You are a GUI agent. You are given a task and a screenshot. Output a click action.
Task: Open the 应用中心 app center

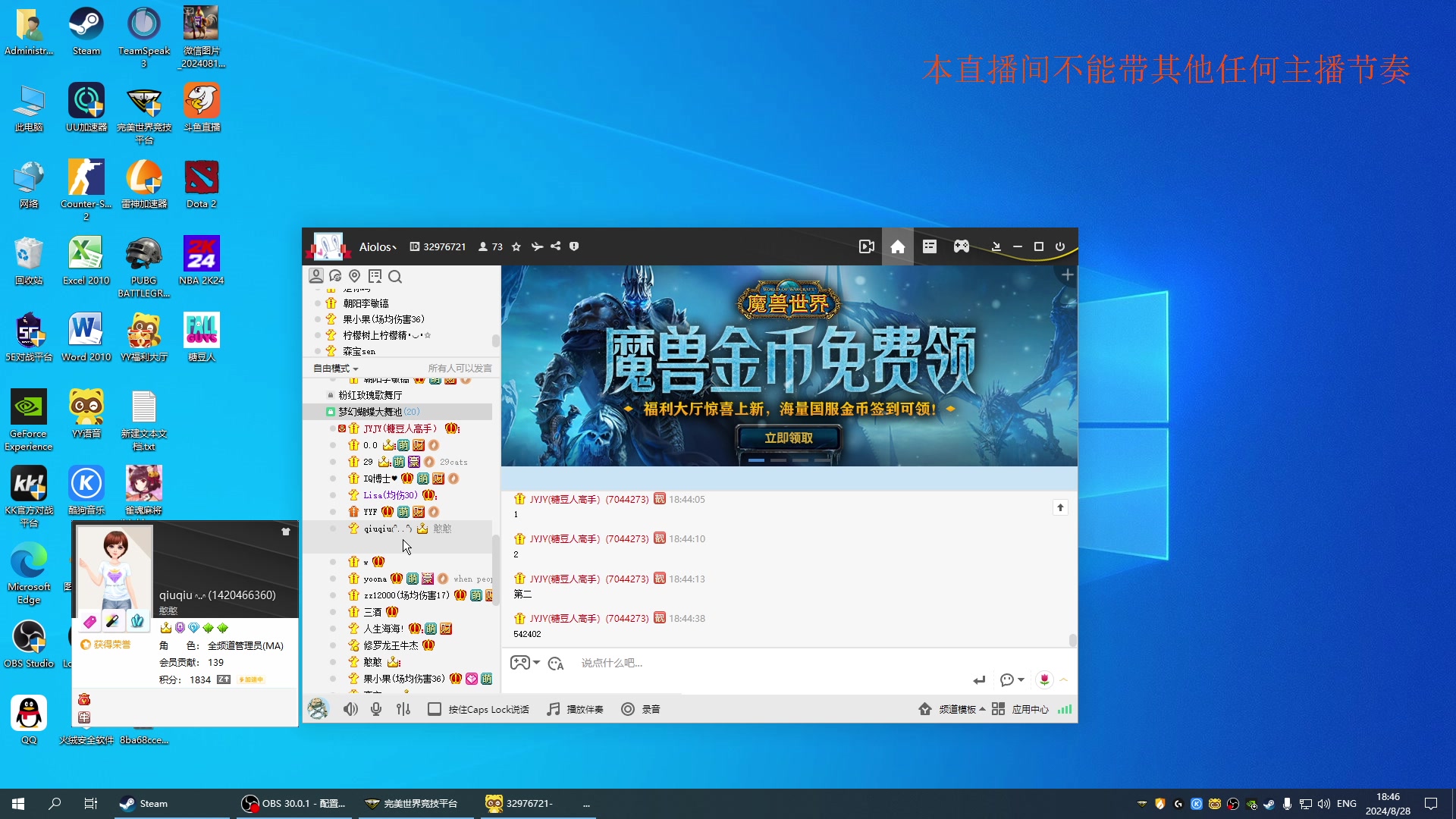(1020, 709)
